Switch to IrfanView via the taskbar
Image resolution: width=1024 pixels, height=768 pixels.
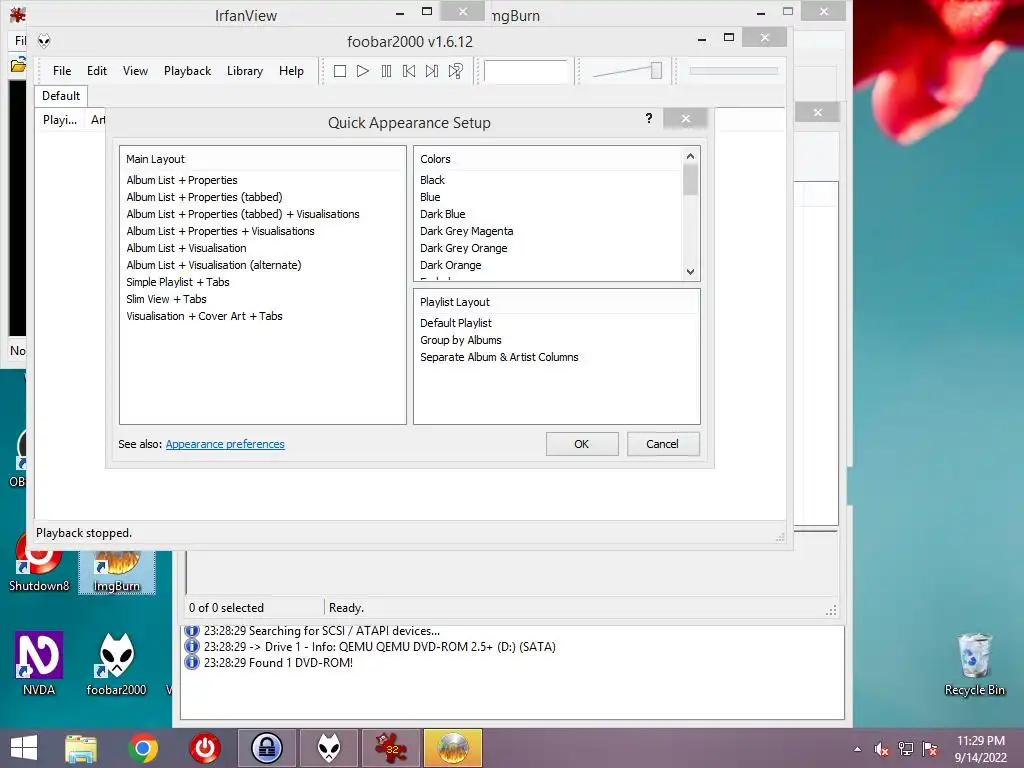[x=391, y=748]
